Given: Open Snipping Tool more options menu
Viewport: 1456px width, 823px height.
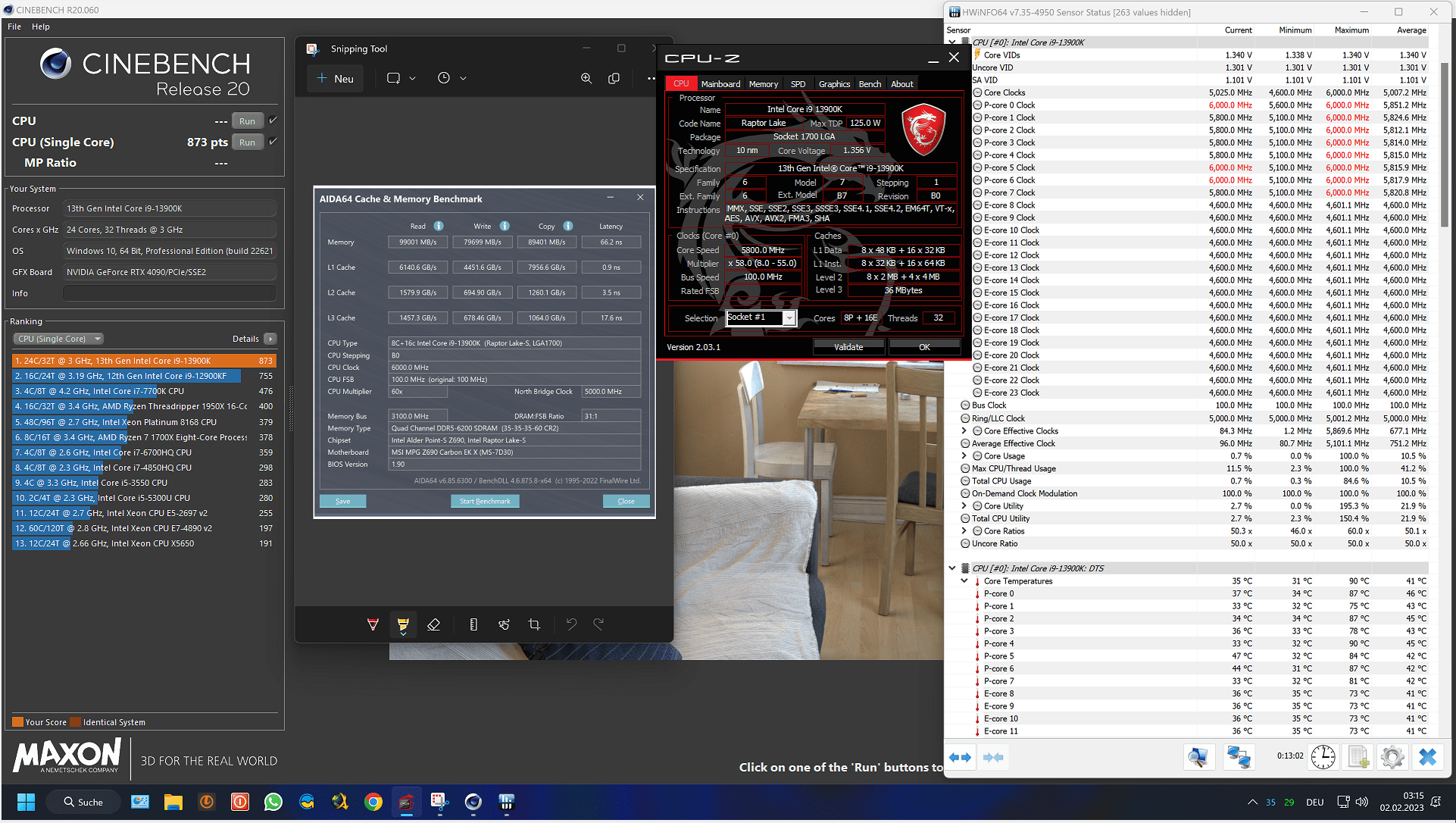Looking at the screenshot, I should [651, 78].
